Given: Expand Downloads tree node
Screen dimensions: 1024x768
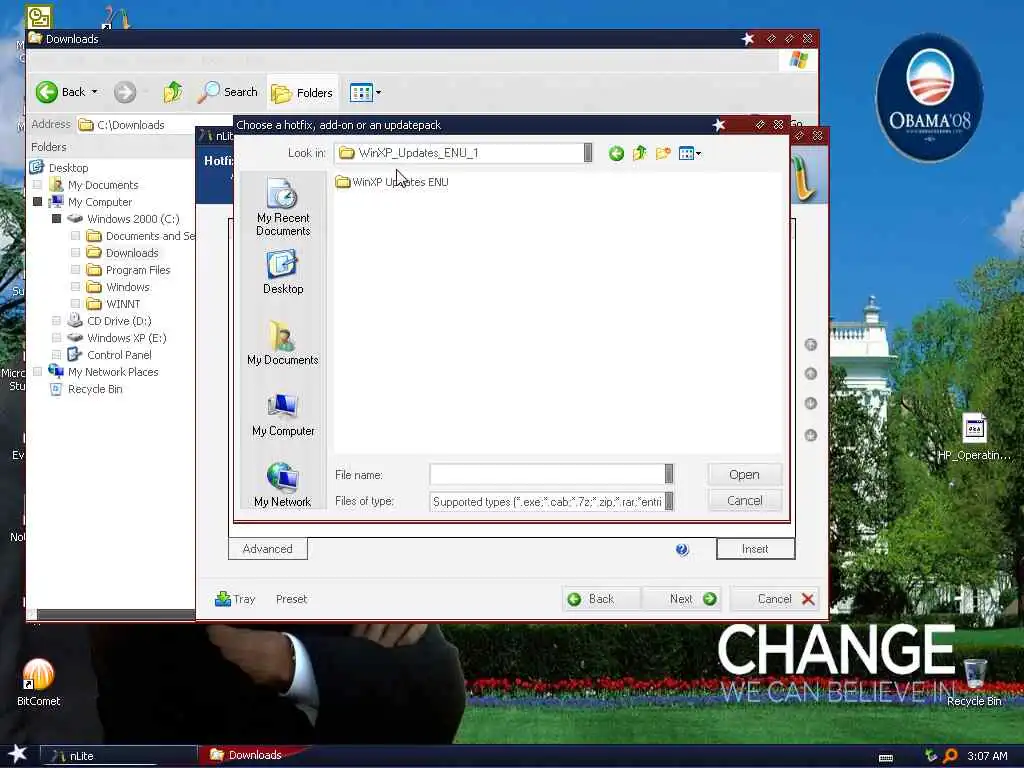Looking at the screenshot, I should 75,253.
